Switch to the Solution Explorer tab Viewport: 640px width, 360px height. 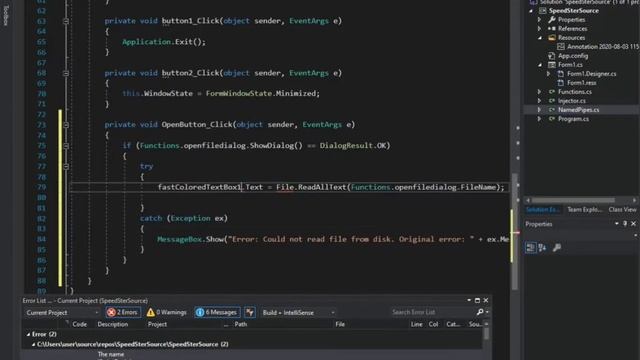tap(542, 209)
